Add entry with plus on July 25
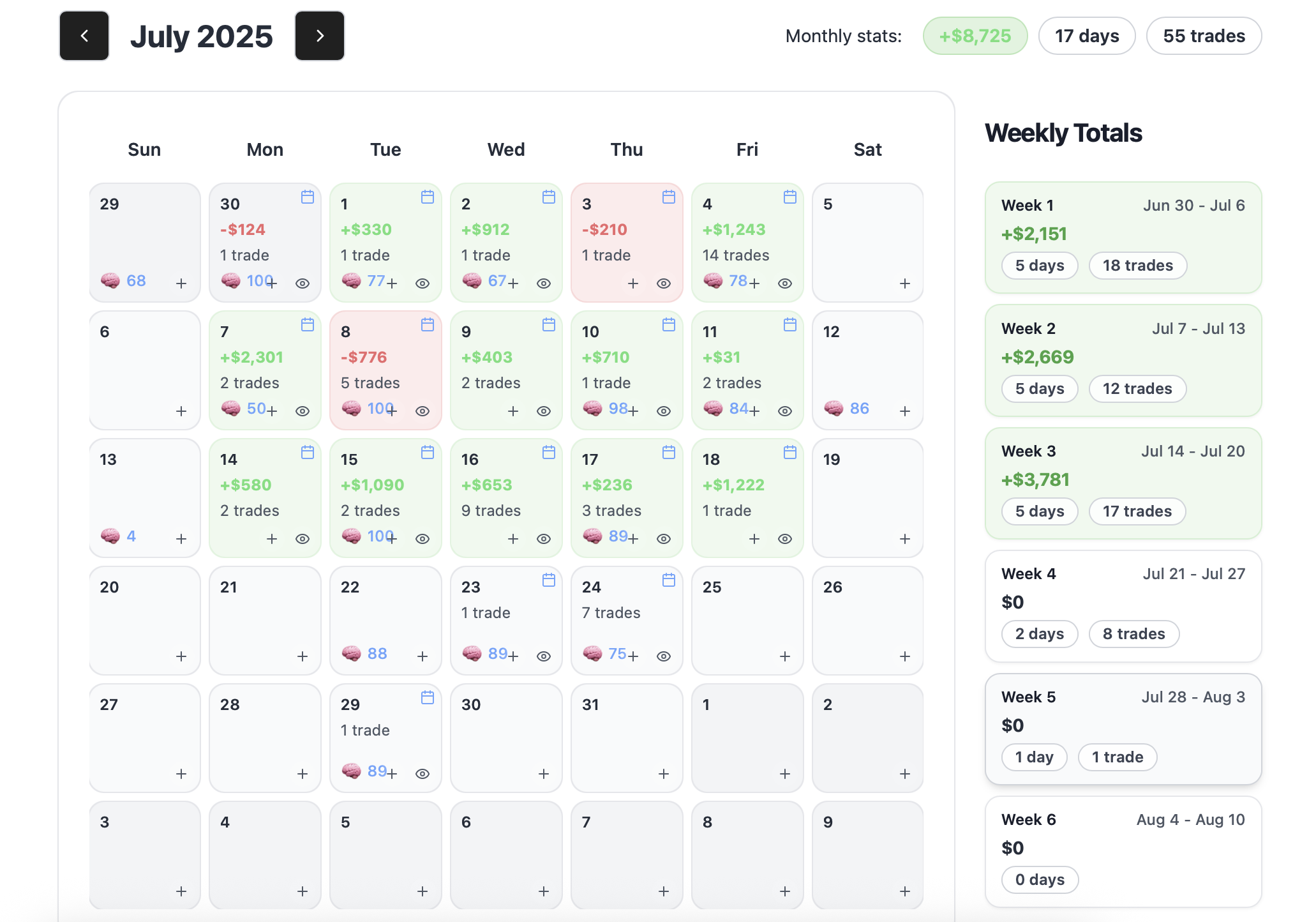1316x922 pixels. tap(784, 656)
